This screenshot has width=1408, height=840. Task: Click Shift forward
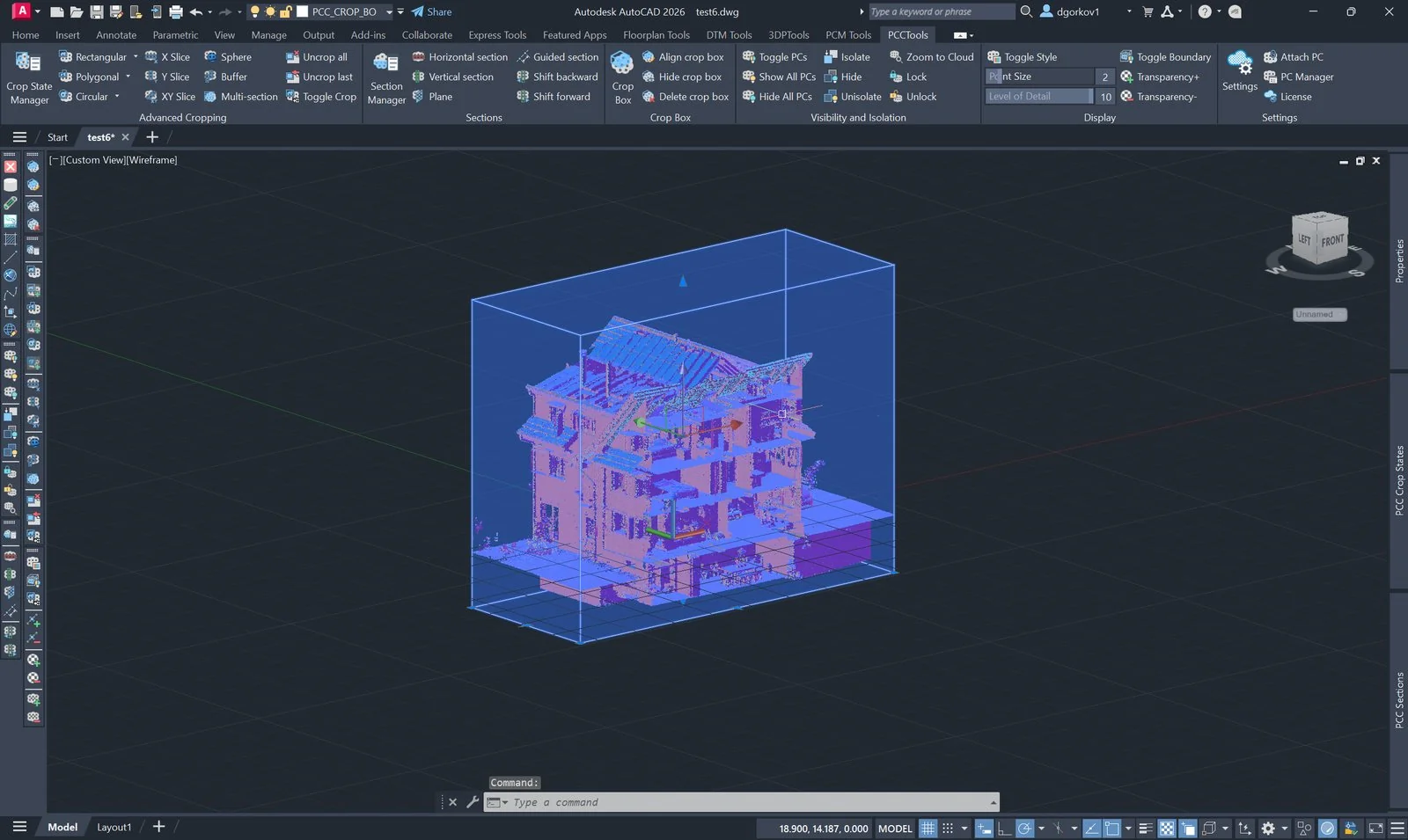553,97
